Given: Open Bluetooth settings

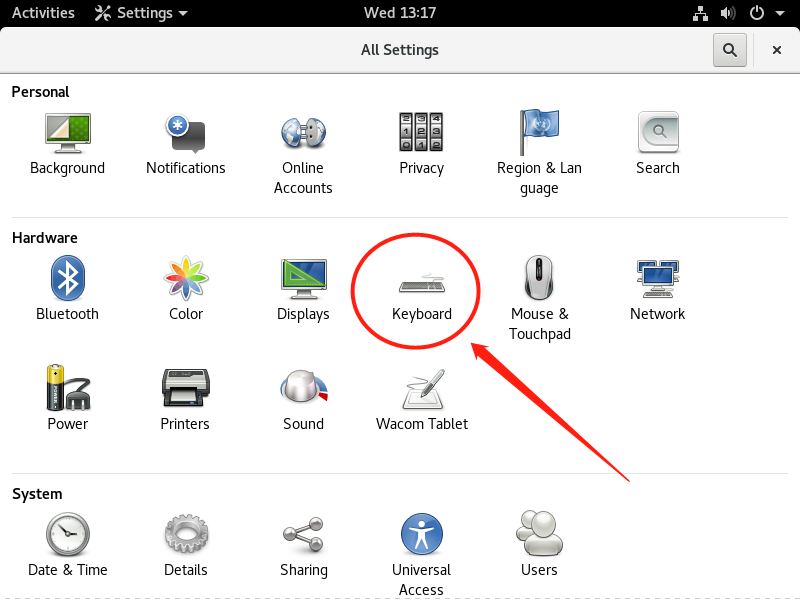Looking at the screenshot, I should click(67, 289).
